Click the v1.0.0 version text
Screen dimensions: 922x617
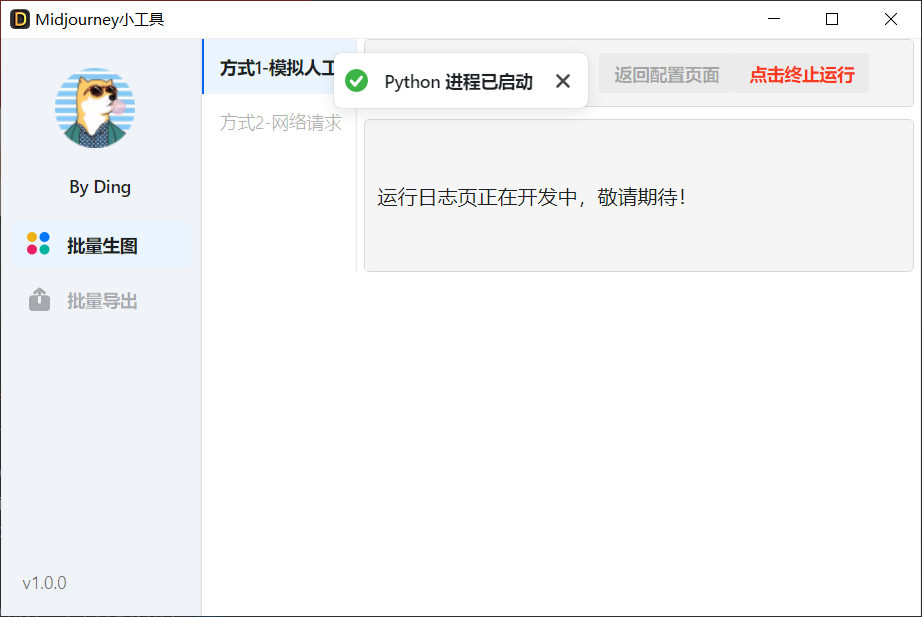point(42,582)
